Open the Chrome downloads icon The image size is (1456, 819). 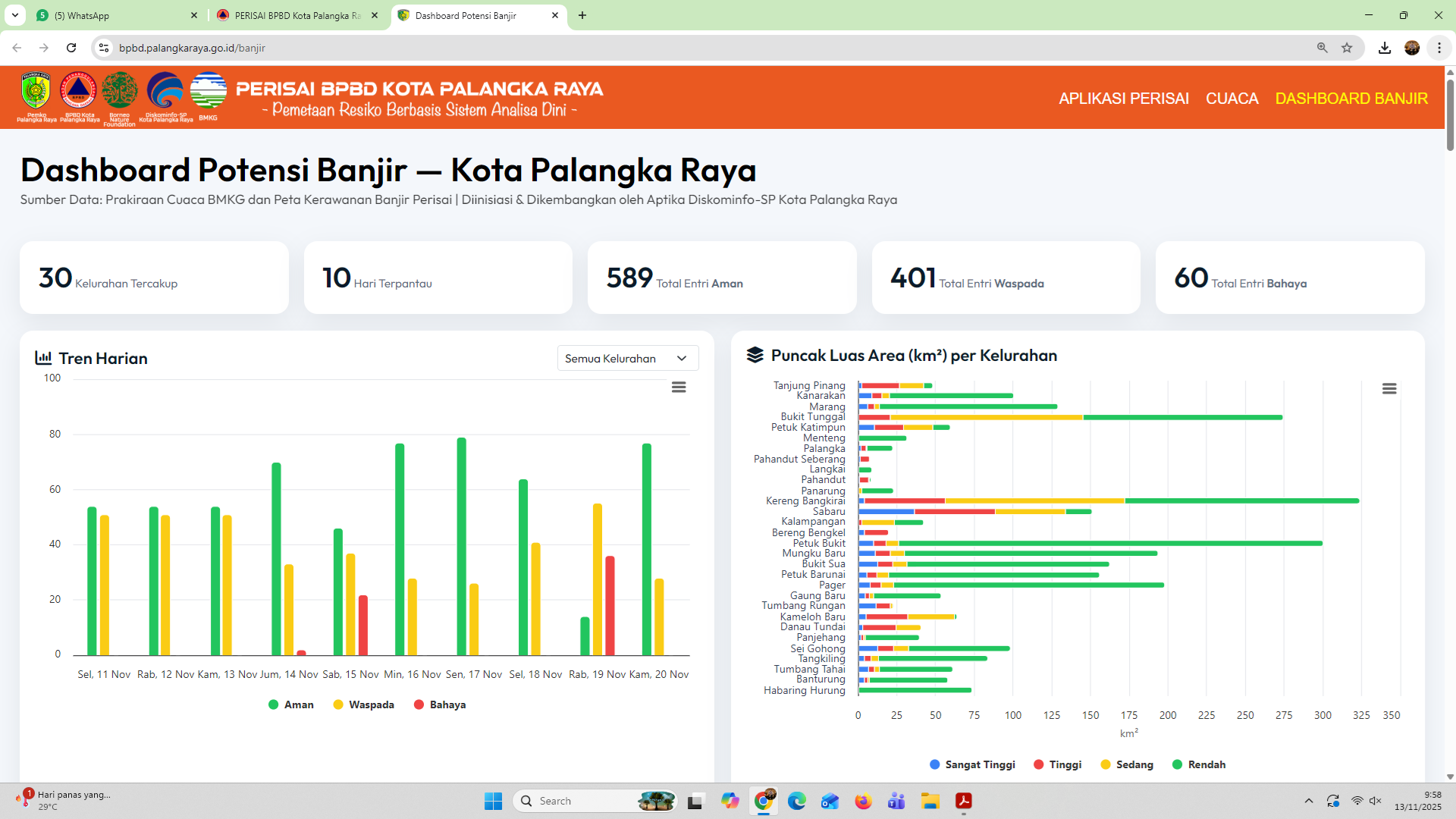point(1385,48)
